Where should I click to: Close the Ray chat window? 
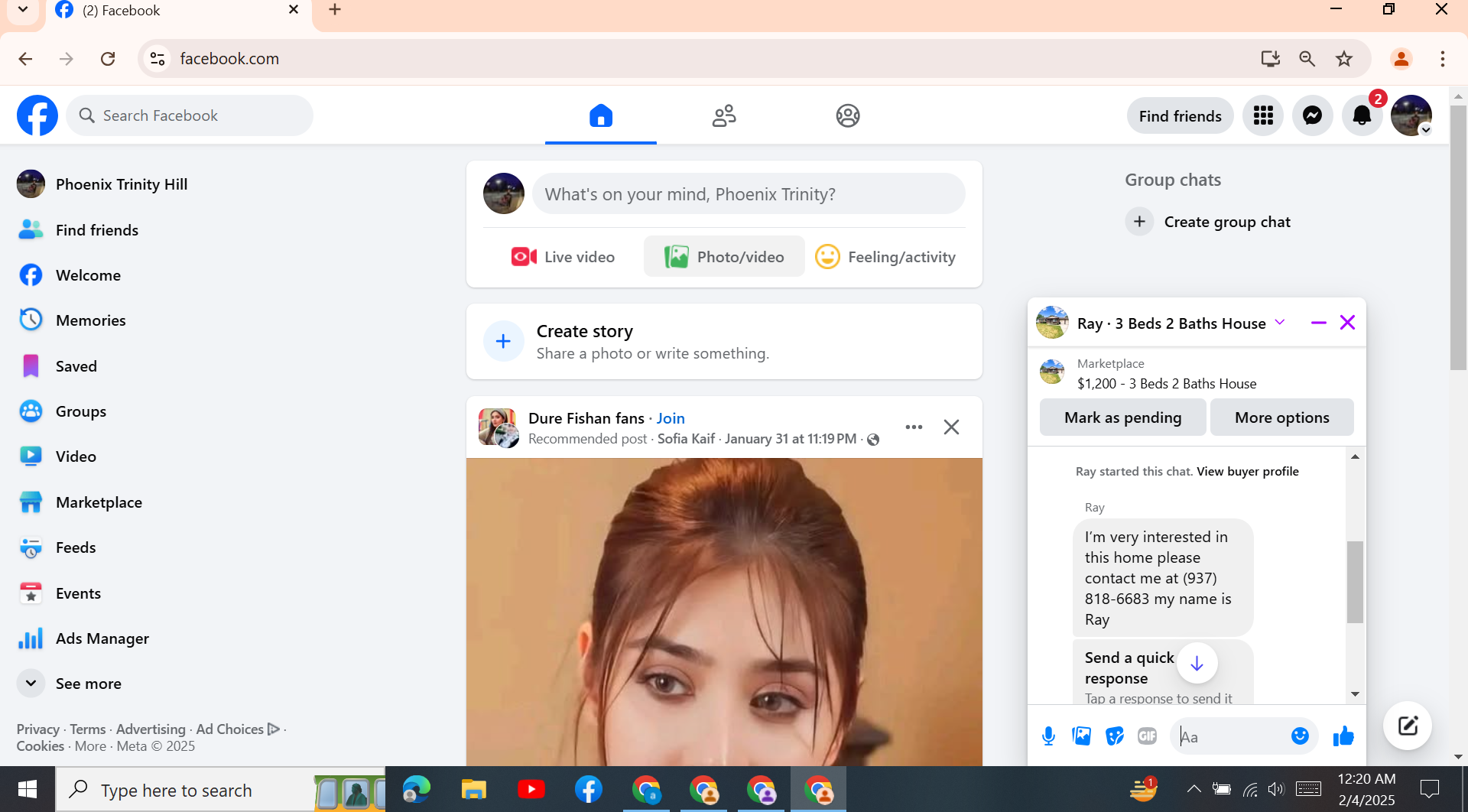point(1347,323)
